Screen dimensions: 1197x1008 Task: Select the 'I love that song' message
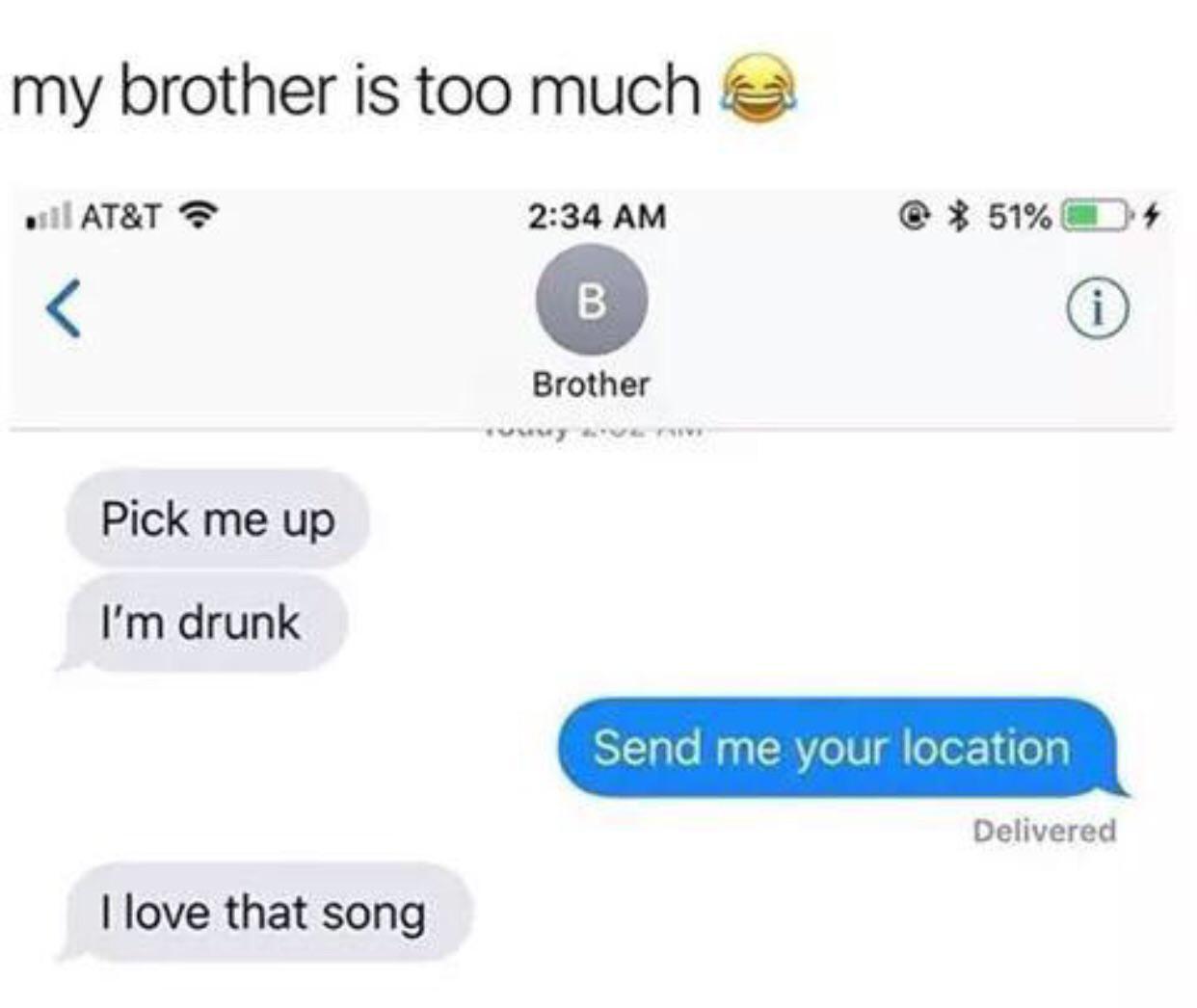263,912
